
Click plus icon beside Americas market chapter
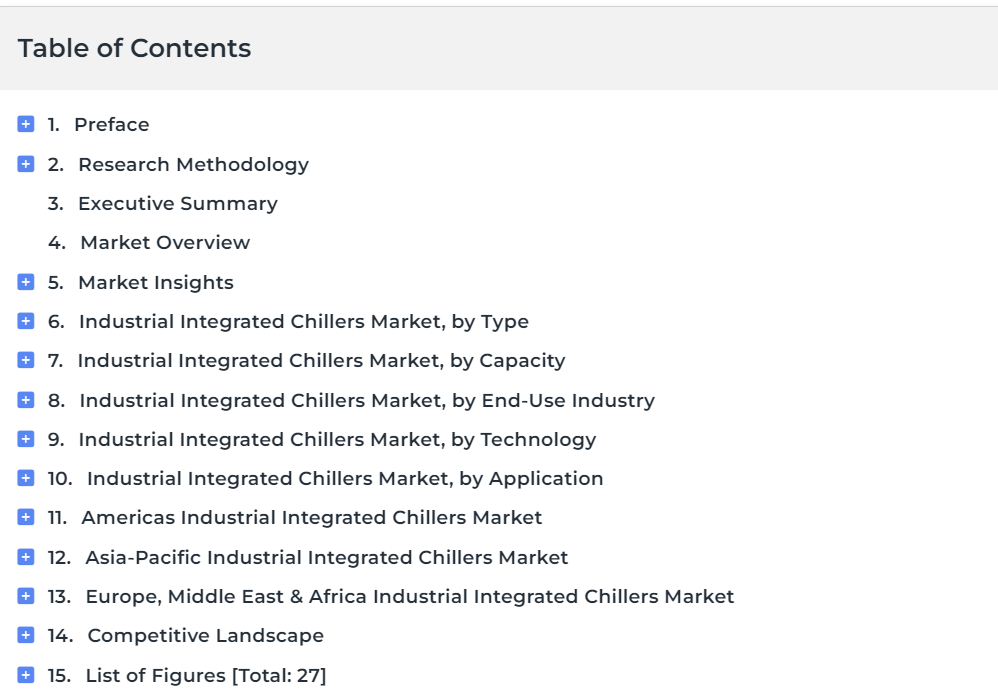click(25, 517)
